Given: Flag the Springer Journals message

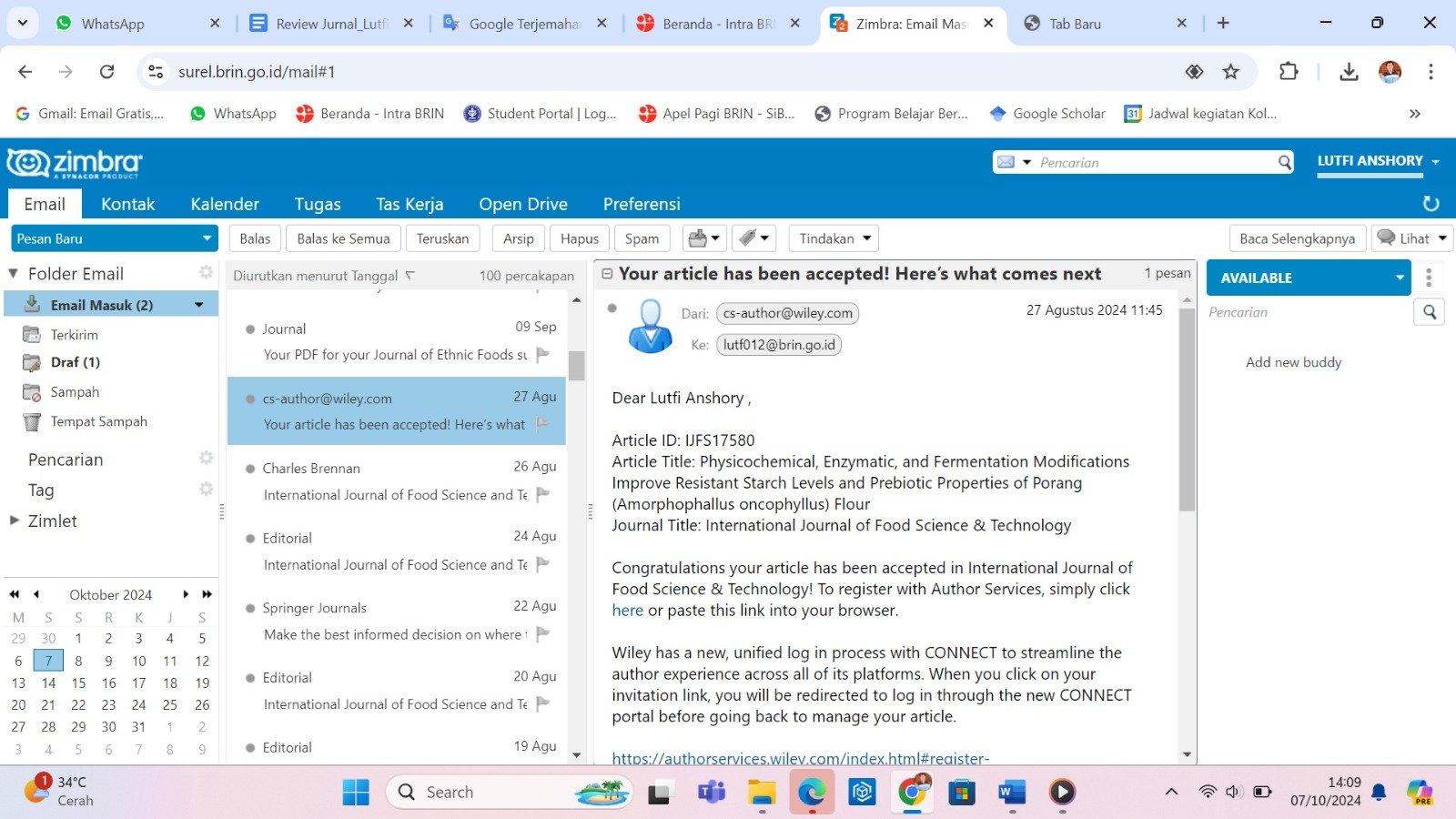Looking at the screenshot, I should point(543,634).
